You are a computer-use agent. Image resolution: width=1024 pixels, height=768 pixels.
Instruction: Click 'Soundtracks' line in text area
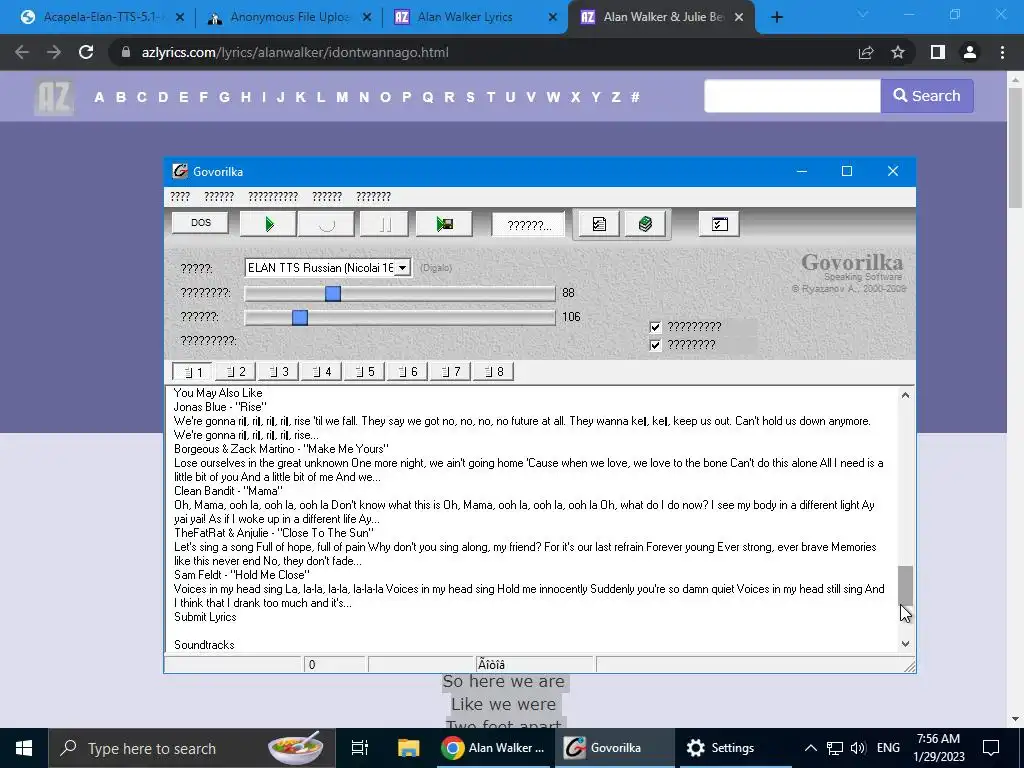click(x=204, y=645)
